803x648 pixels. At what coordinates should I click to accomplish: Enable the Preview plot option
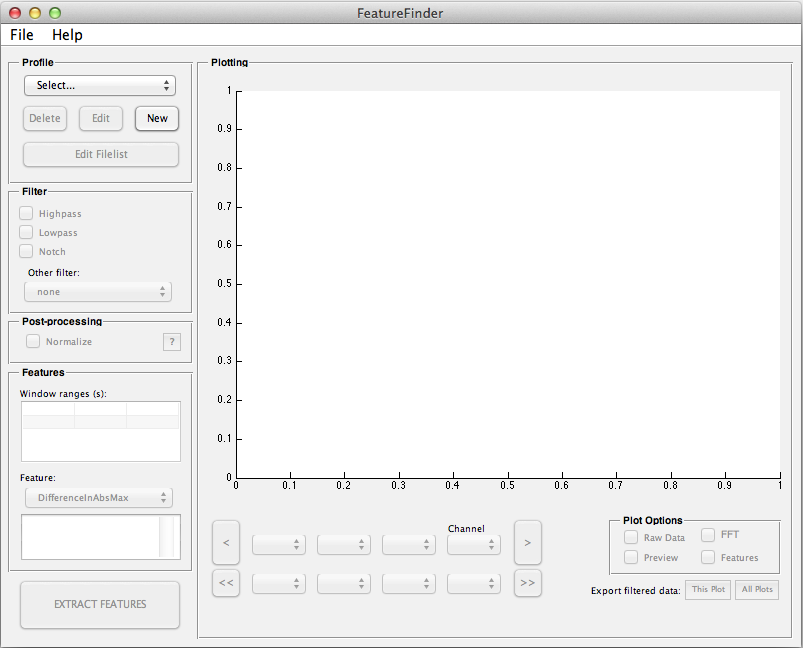[631, 557]
